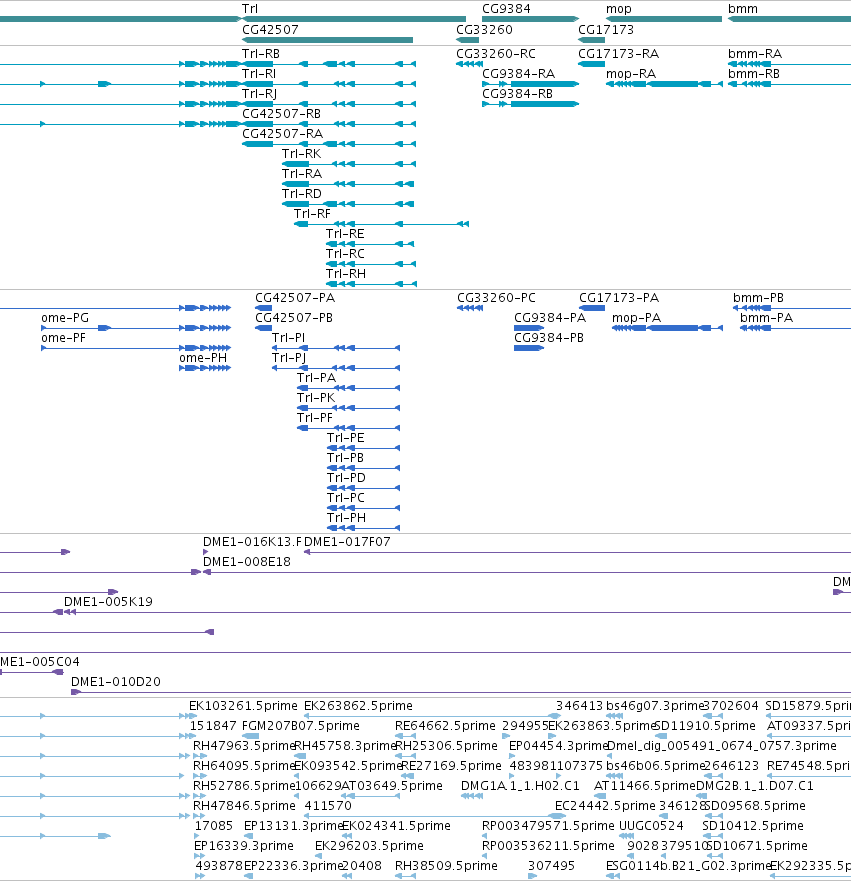
Task: Select EST label UUGC0524
Action: [x=651, y=826]
